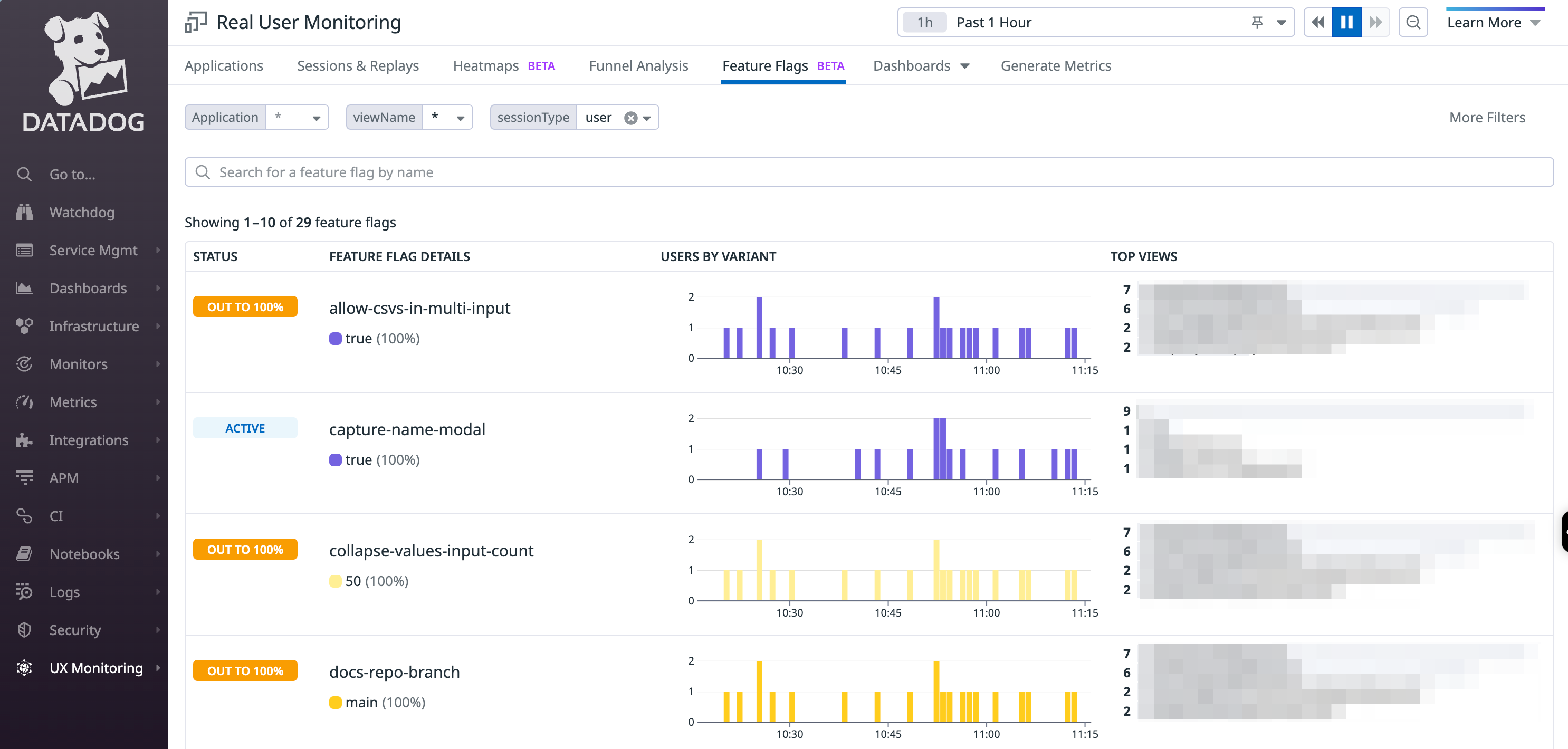Viewport: 1568px width, 749px height.
Task: Open the Watchdog panel
Action: click(82, 212)
